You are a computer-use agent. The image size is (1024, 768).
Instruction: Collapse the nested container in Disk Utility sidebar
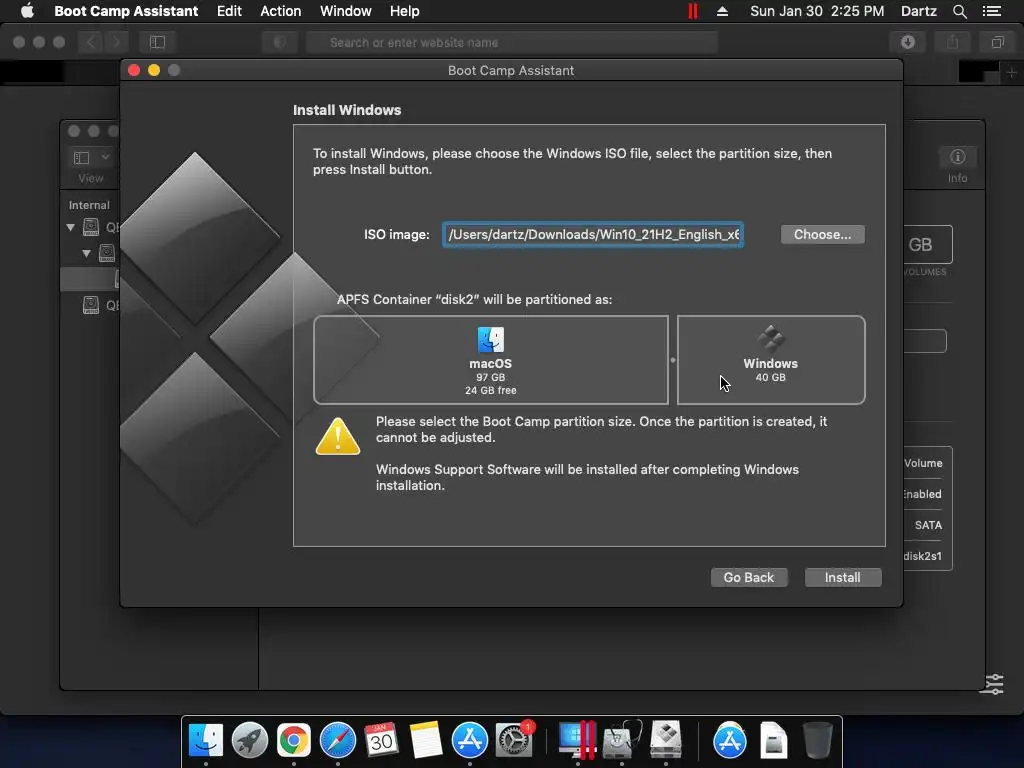pos(86,253)
